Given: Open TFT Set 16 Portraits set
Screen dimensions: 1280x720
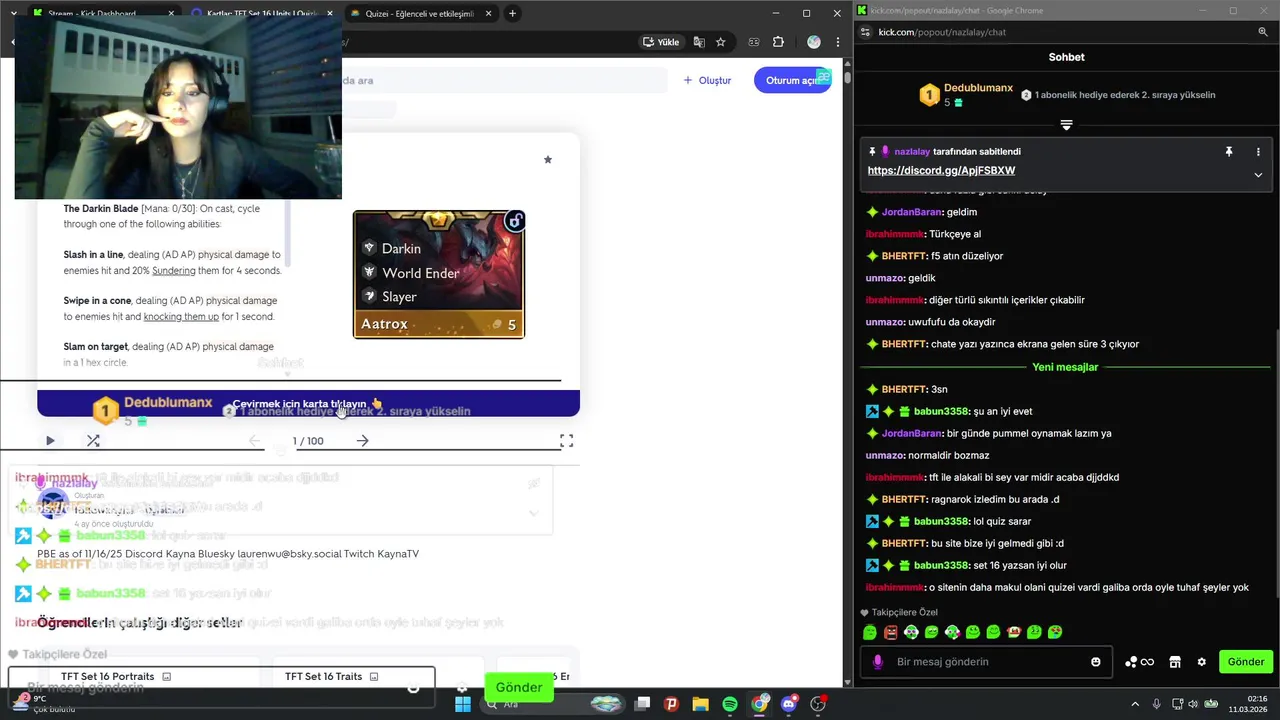Looking at the screenshot, I should click(107, 676).
